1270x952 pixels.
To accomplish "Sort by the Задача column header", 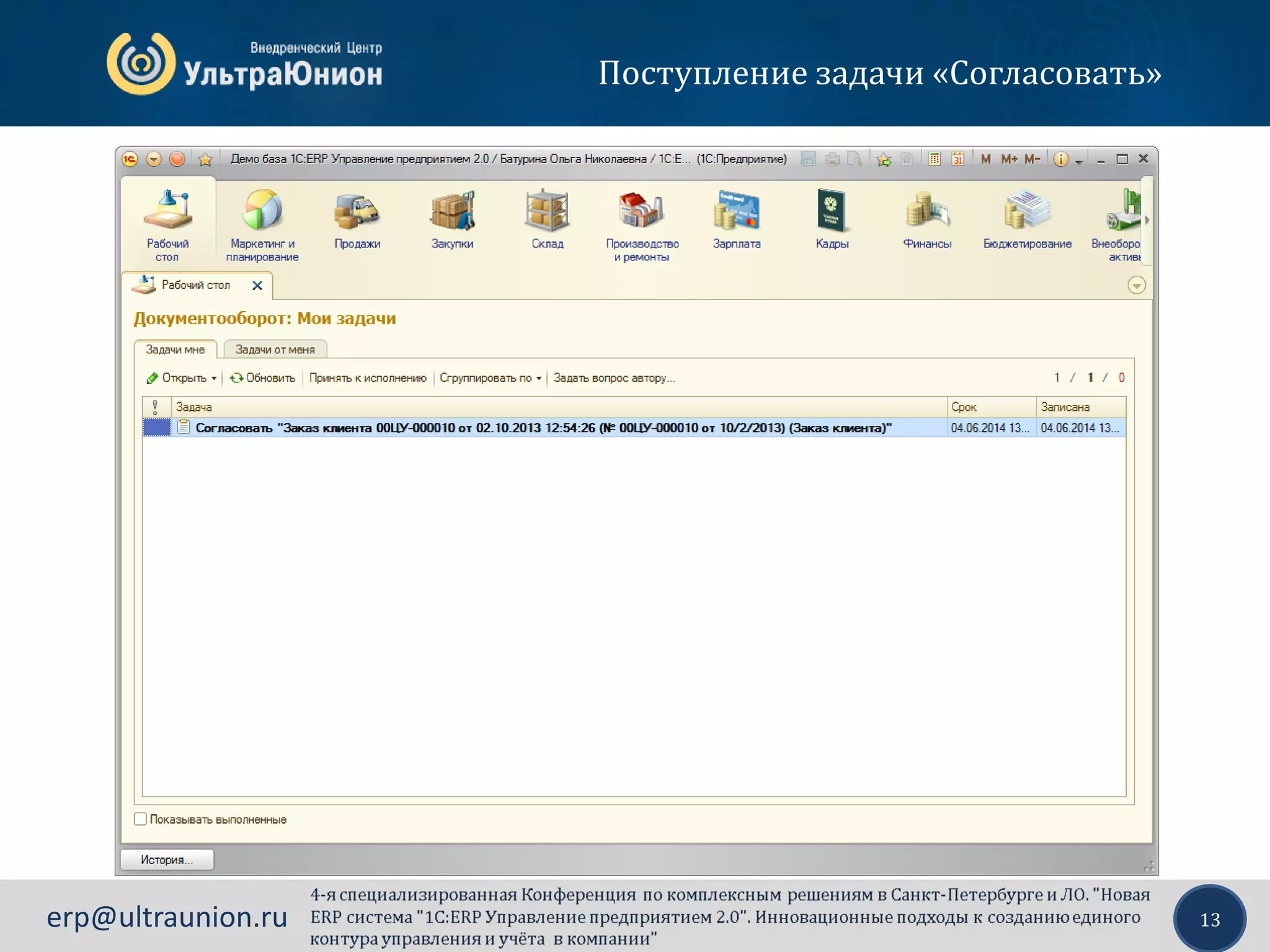I will 559,407.
